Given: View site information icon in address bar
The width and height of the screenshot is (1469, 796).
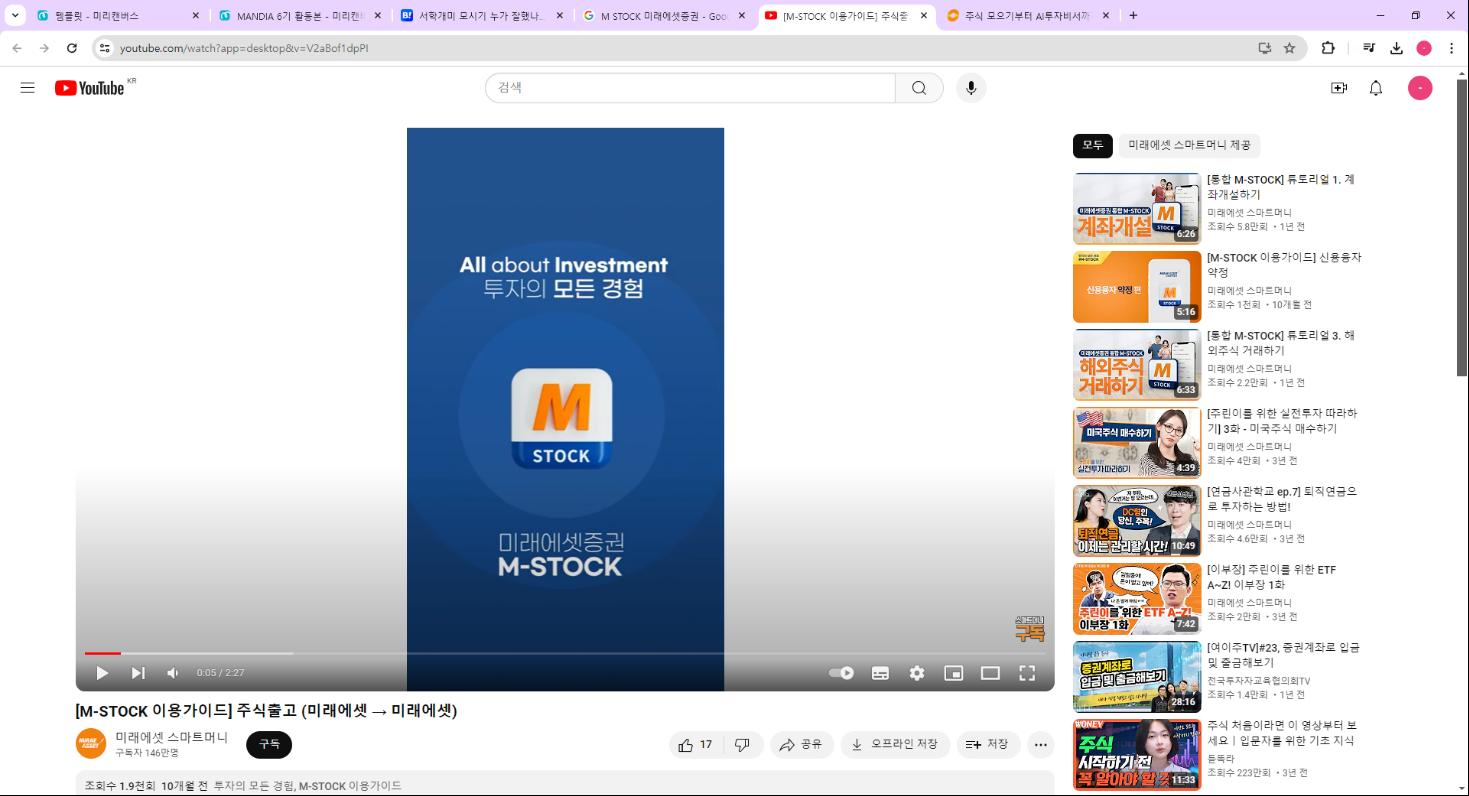Looking at the screenshot, I should click(104, 48).
